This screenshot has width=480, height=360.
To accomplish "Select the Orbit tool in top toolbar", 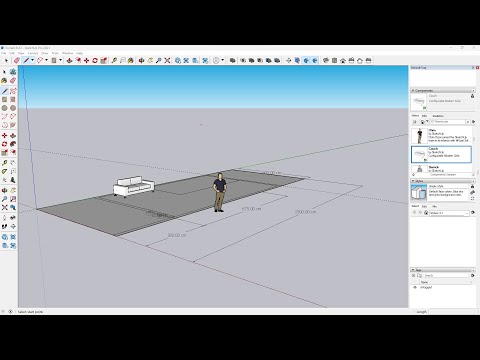I will (141, 60).
